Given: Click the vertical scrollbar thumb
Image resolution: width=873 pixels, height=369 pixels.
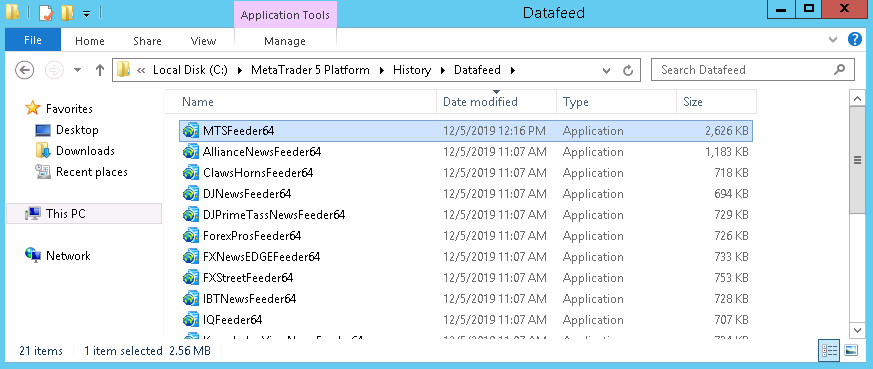Looking at the screenshot, I should coord(857,160).
